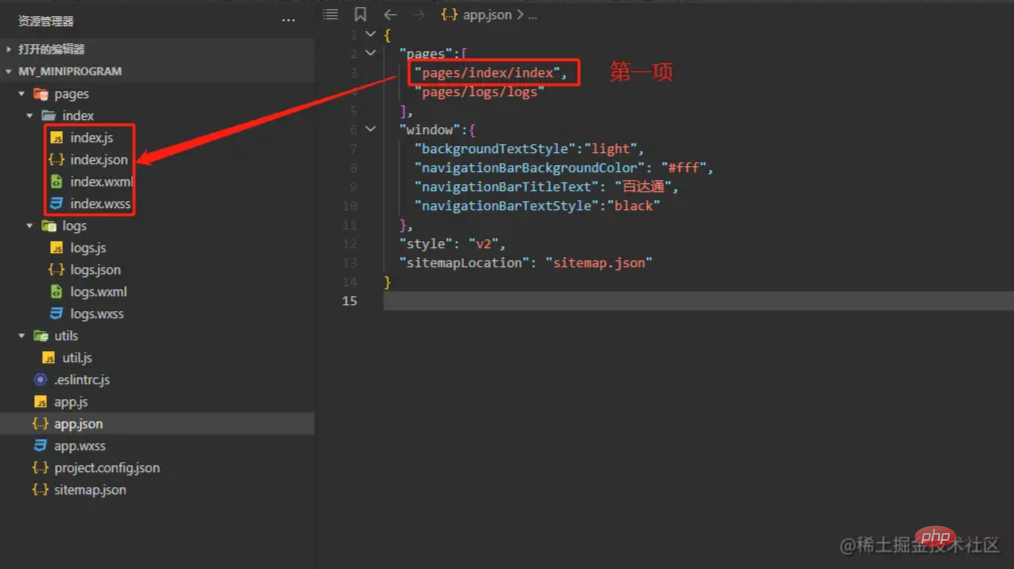Click the index.js file icon
This screenshot has height=569, width=1014.
pyautogui.click(x=56, y=138)
